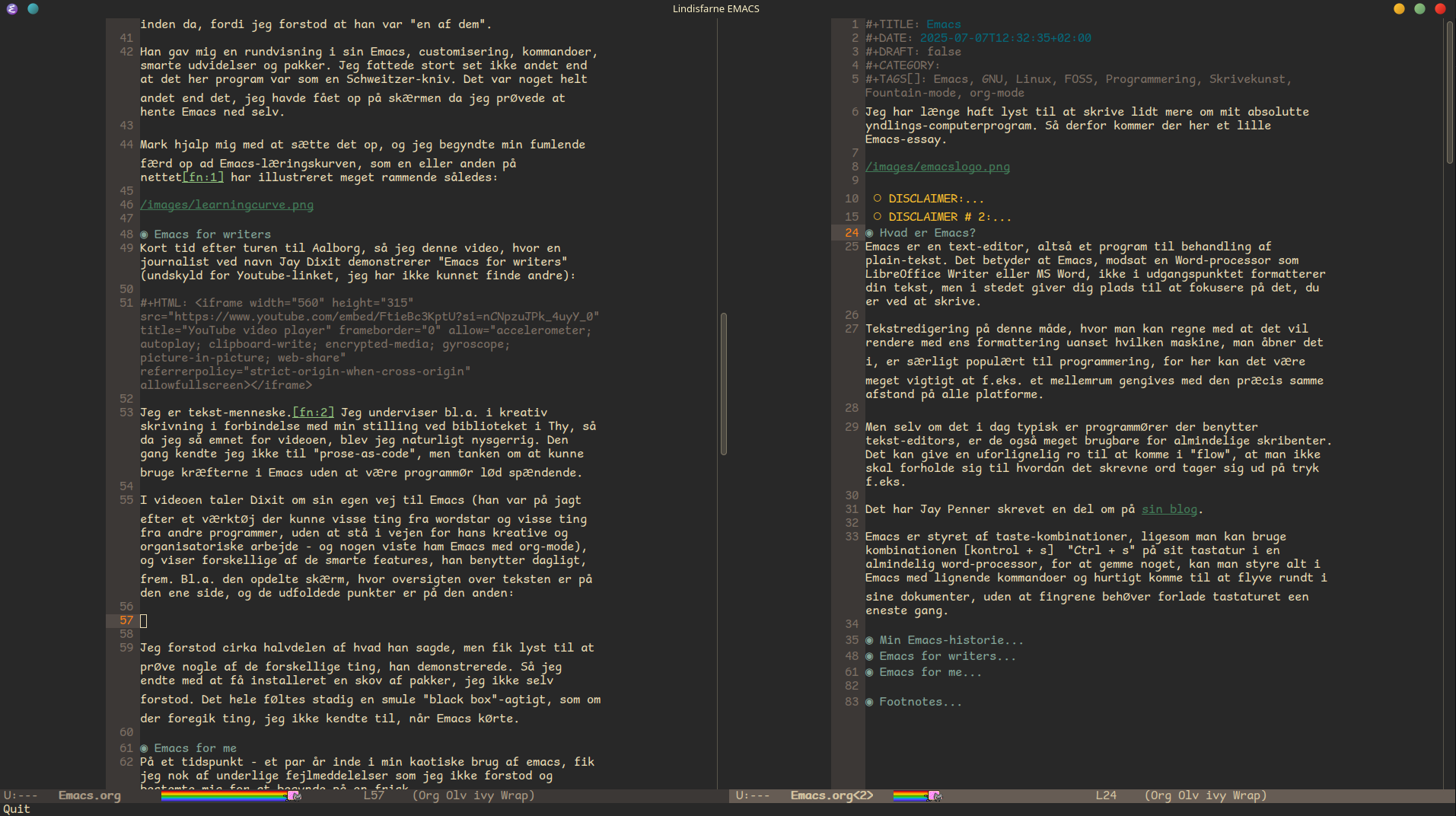
Task: Click '(Org Olv ivy Wrap)' modes in left mode line
Action: (x=473, y=795)
